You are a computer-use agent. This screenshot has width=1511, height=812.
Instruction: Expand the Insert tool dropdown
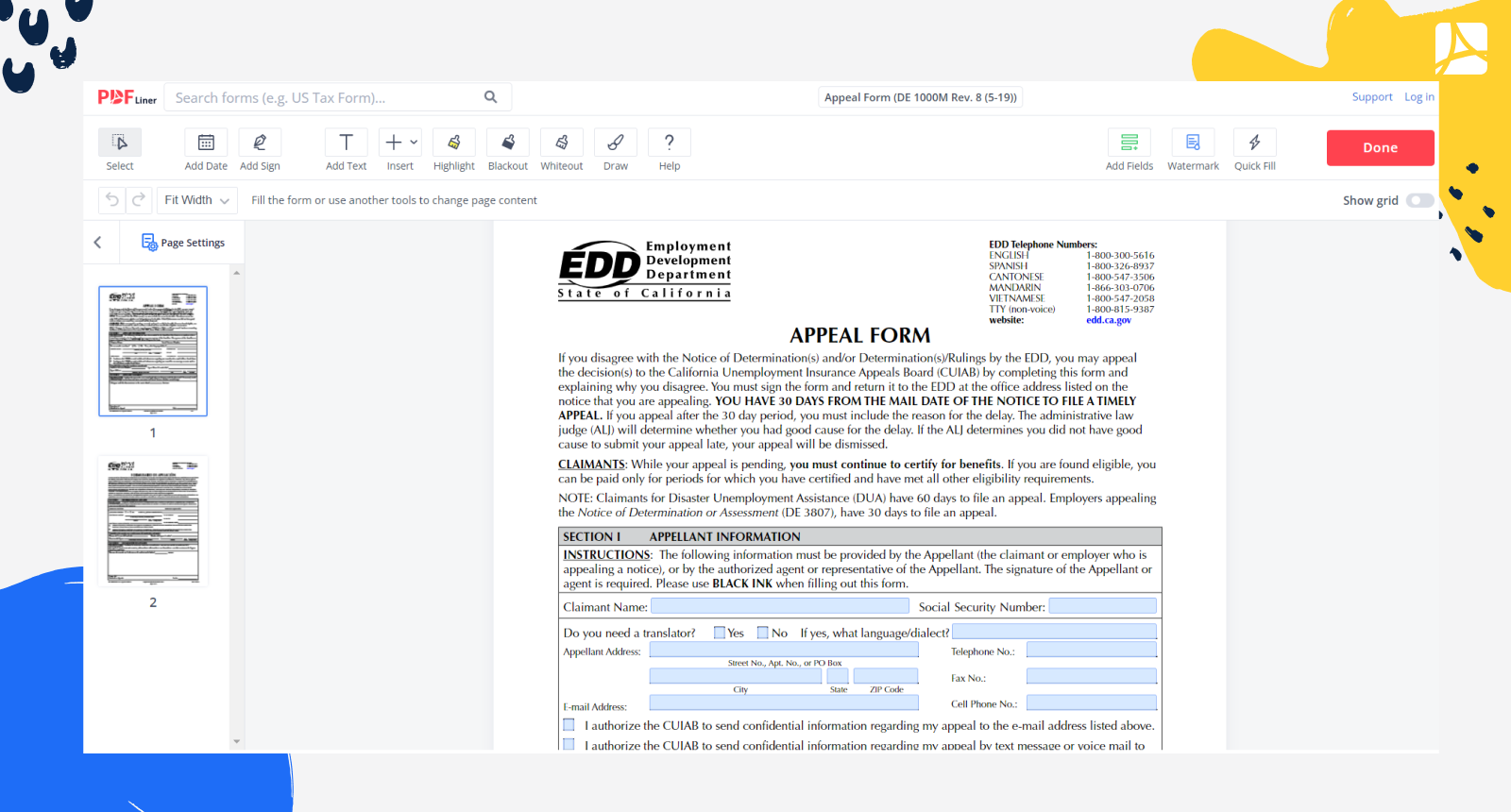[x=413, y=143]
